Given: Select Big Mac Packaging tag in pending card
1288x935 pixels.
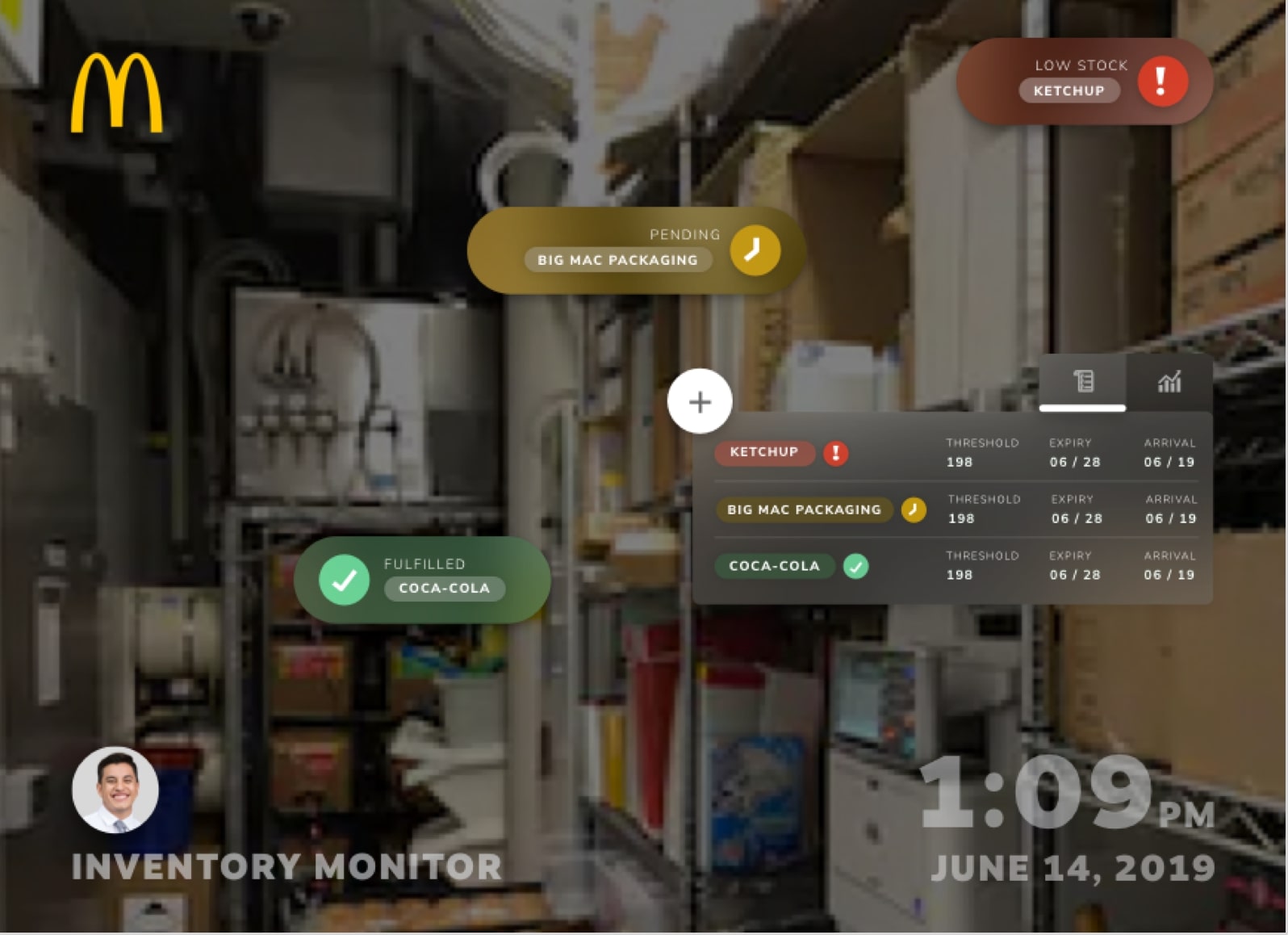Looking at the screenshot, I should point(617,260).
